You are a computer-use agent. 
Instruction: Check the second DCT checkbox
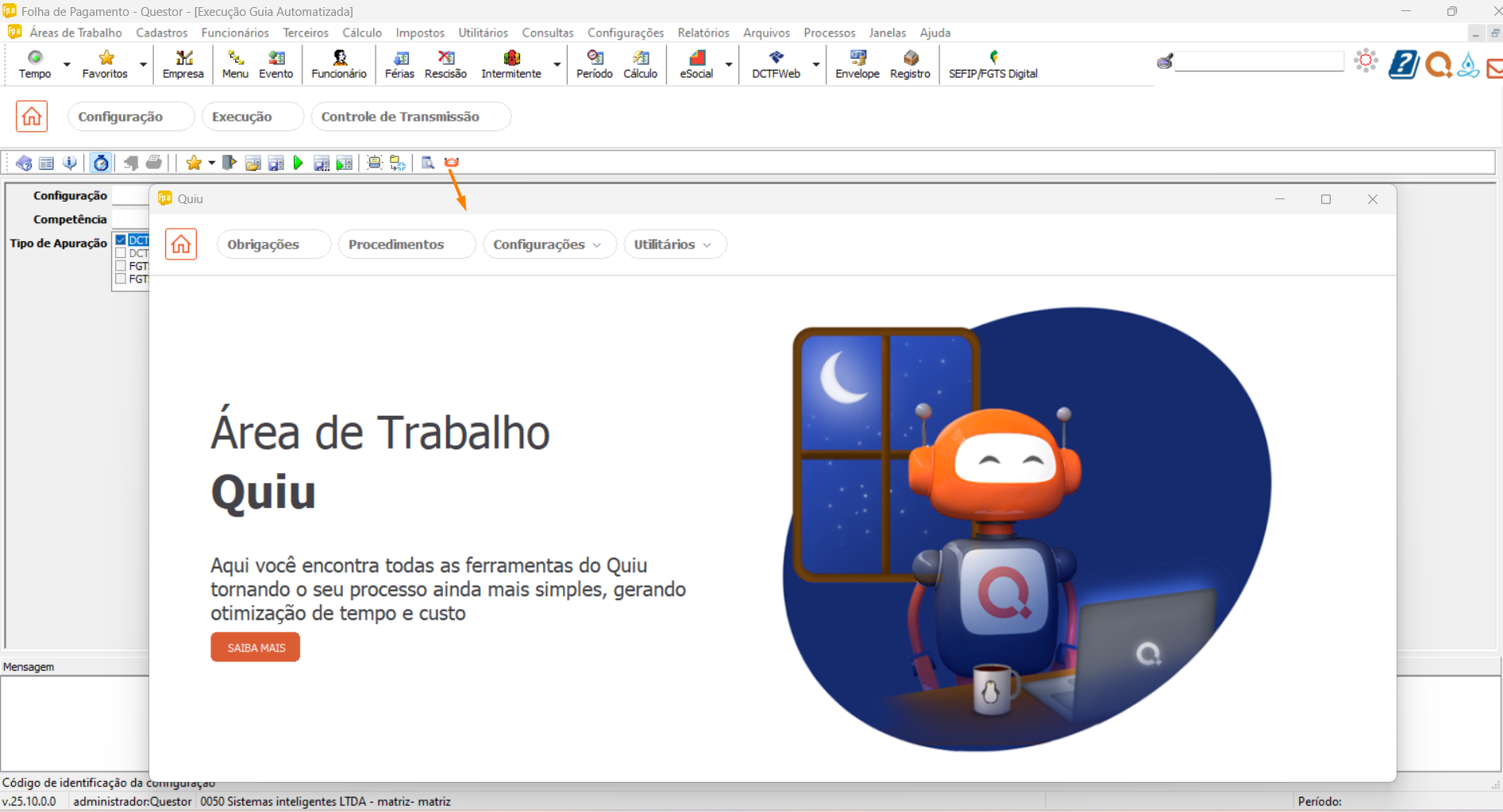(121, 253)
